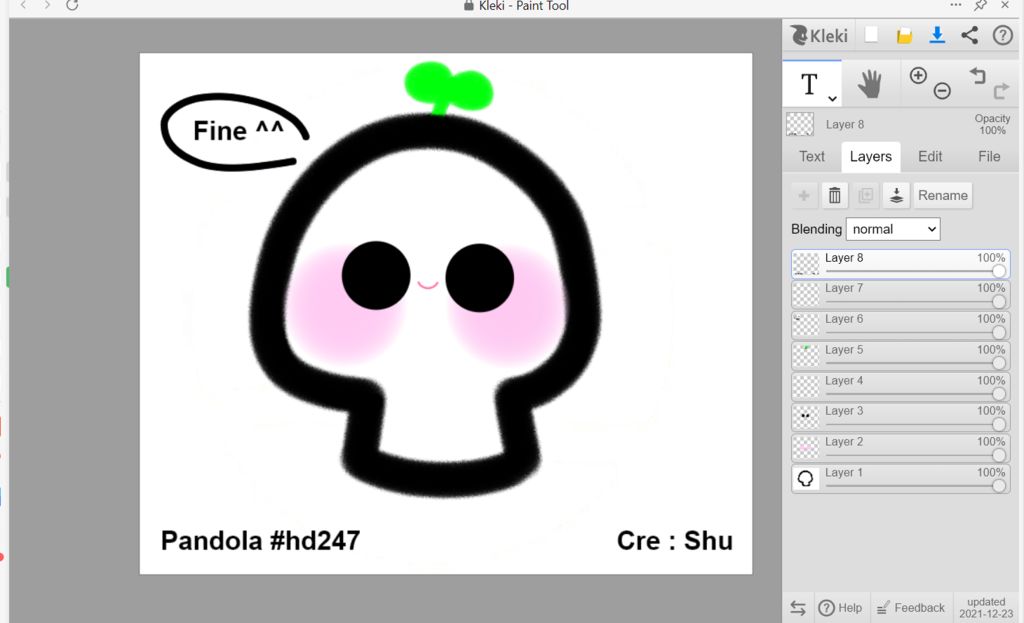This screenshot has width=1024, height=623.
Task: Pin the Kleki window
Action: click(980, 5)
